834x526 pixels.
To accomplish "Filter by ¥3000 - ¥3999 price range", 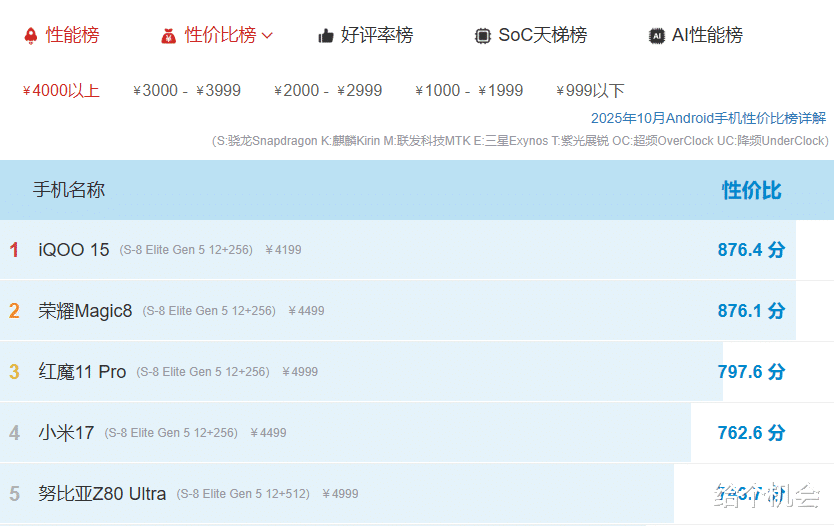I will [187, 90].
